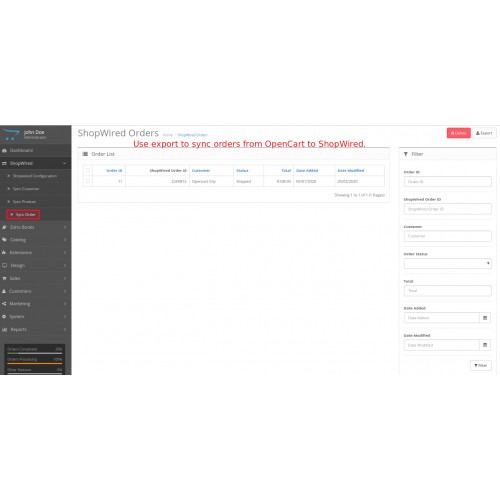Focus the ShopWired Order ID filter field
Viewport: 500px width, 500px height.
[448, 209]
